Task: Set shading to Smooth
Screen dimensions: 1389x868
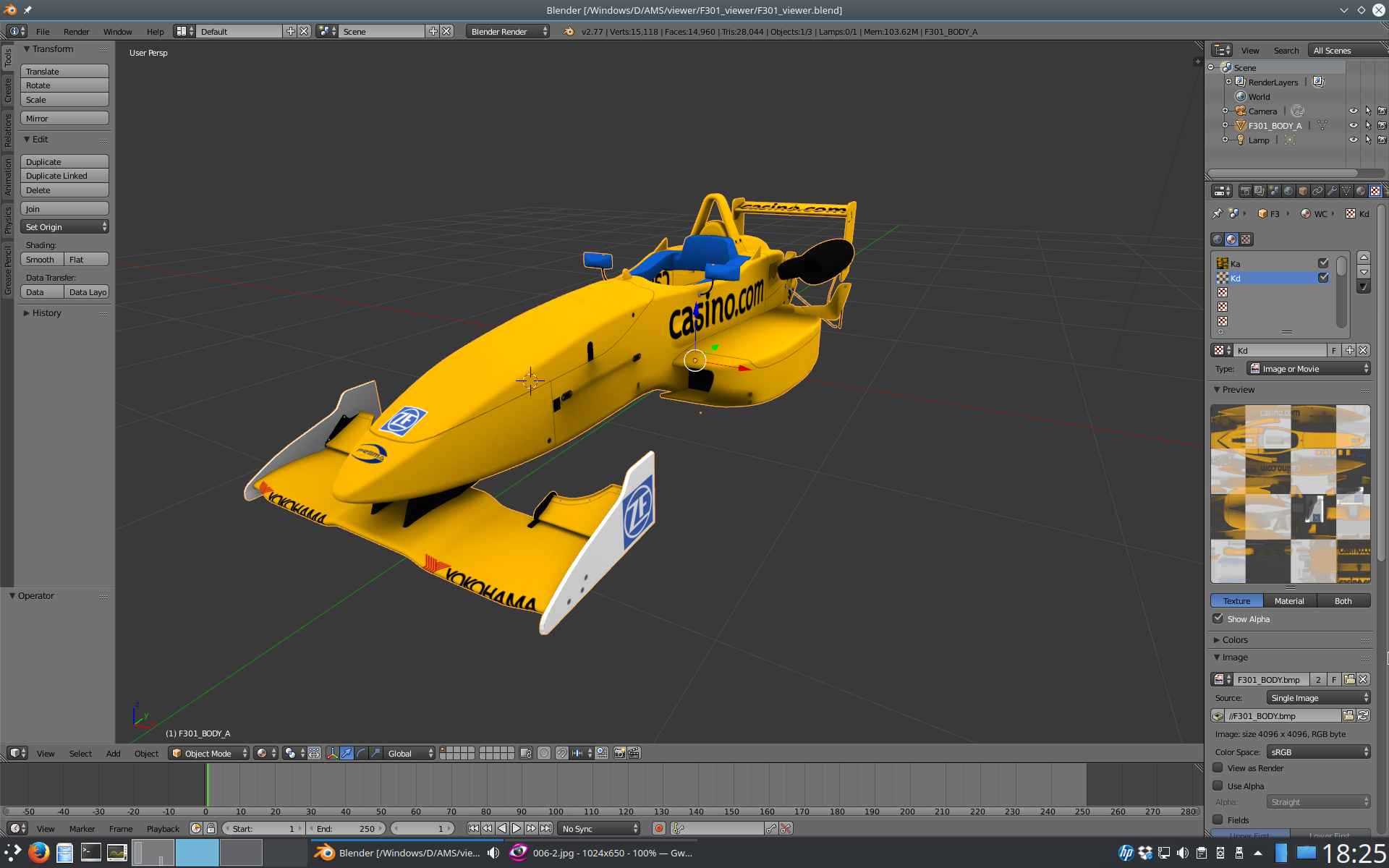Action: tap(42, 259)
